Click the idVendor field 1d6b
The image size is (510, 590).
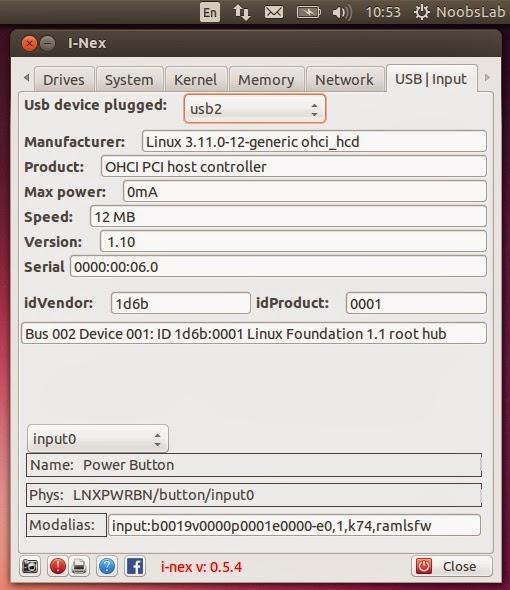181,303
